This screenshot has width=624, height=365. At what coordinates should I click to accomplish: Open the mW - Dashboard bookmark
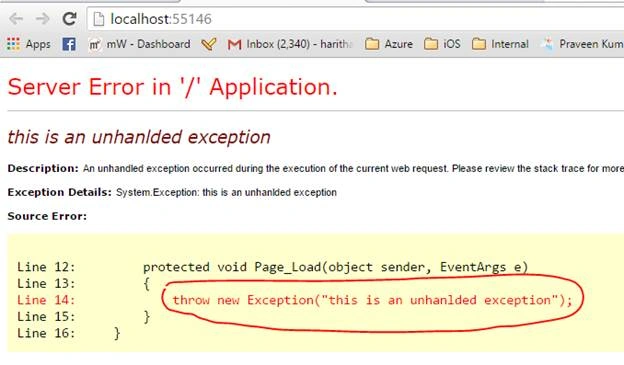(x=139, y=44)
